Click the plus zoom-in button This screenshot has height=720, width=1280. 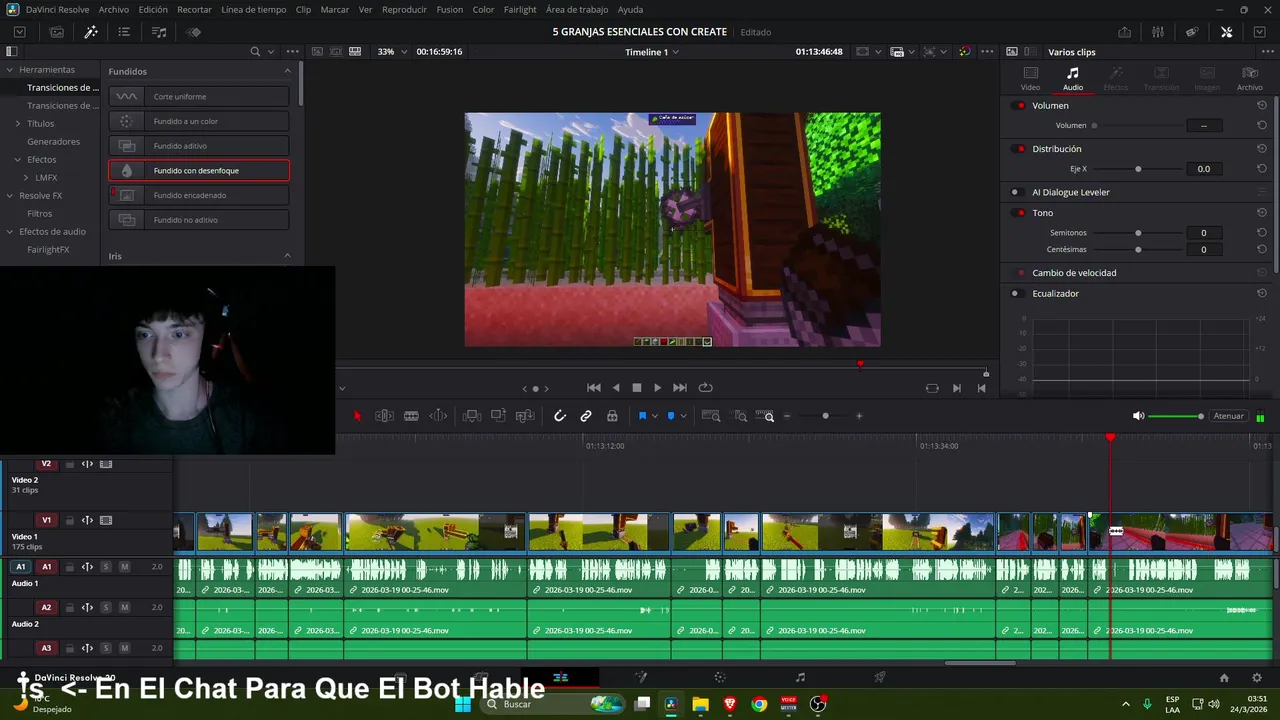tap(859, 416)
